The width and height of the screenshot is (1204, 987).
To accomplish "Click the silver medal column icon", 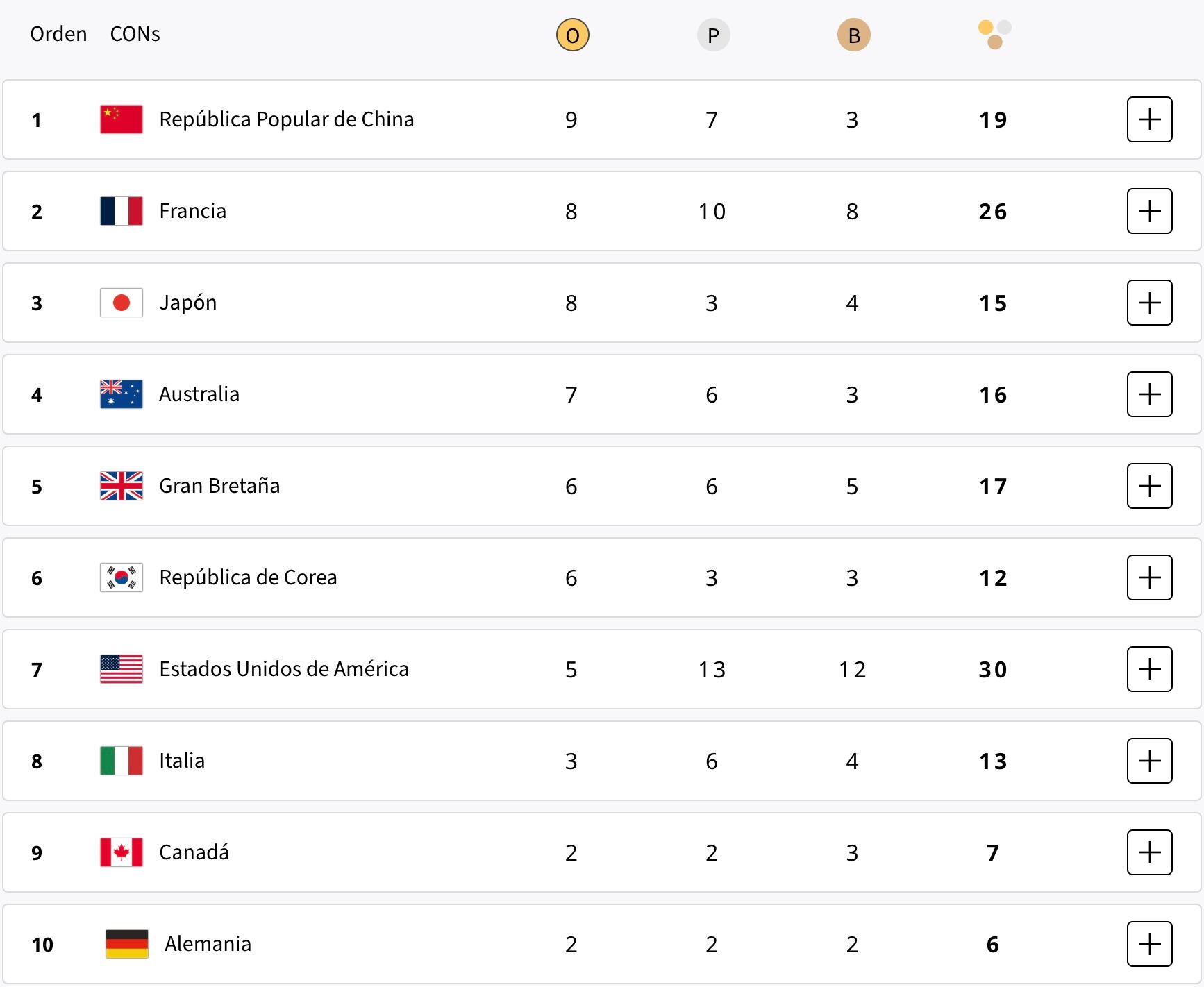I will pyautogui.click(x=713, y=35).
